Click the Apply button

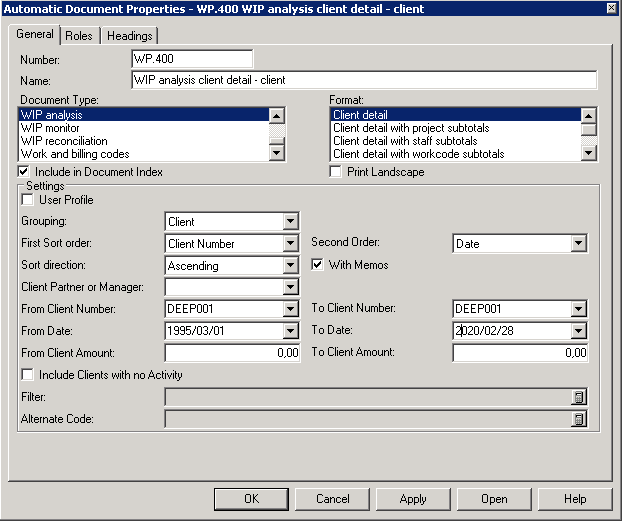point(412,498)
